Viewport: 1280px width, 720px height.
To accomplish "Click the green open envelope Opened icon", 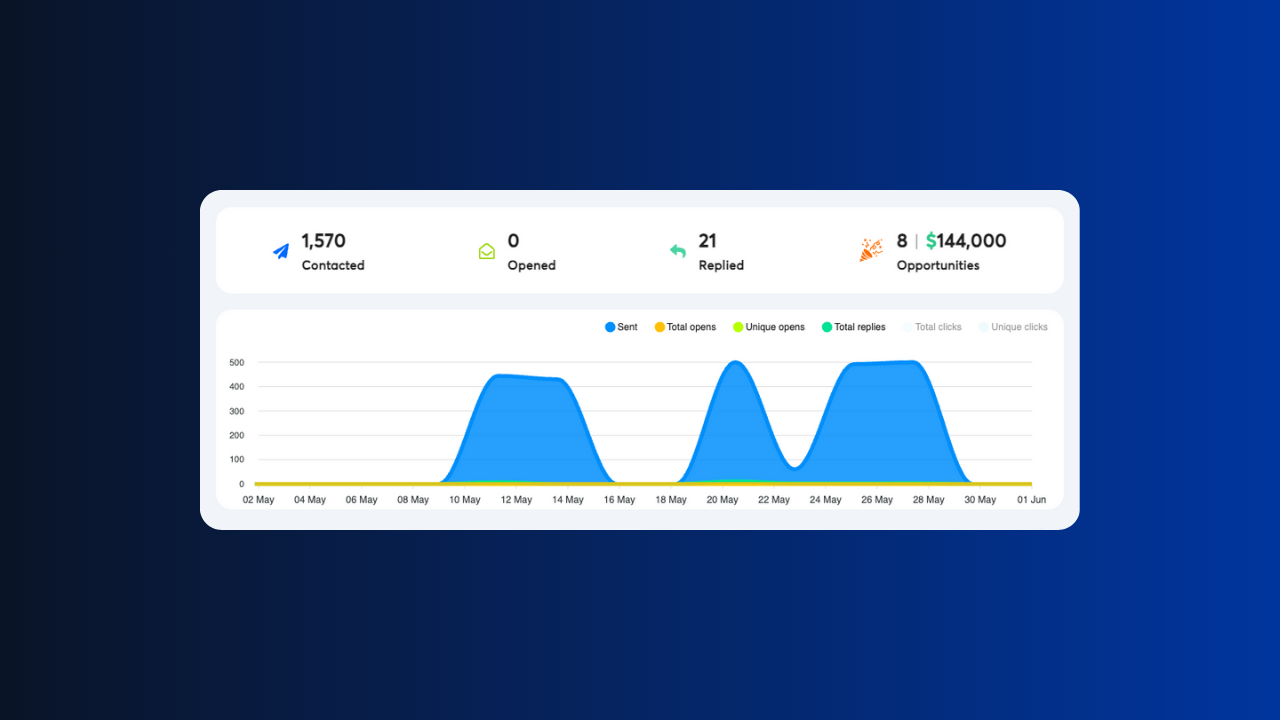I will pyautogui.click(x=487, y=252).
